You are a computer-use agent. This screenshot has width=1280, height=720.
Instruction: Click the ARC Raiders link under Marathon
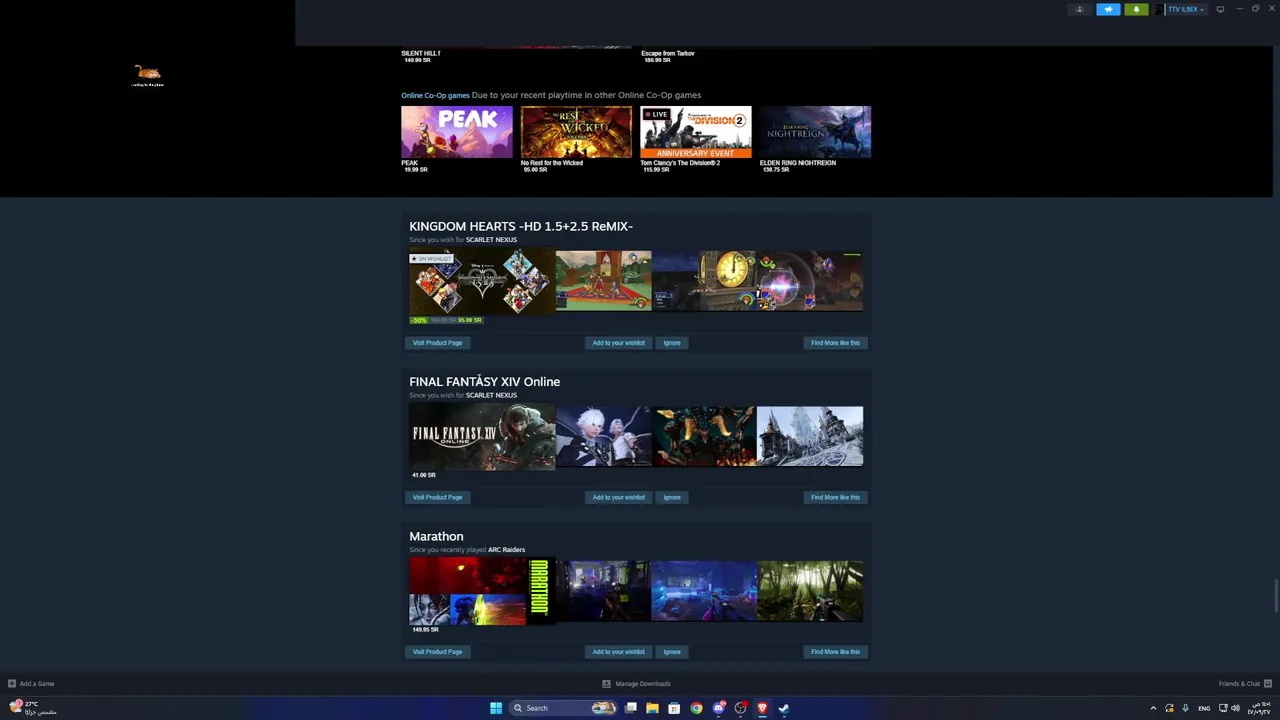(506, 550)
